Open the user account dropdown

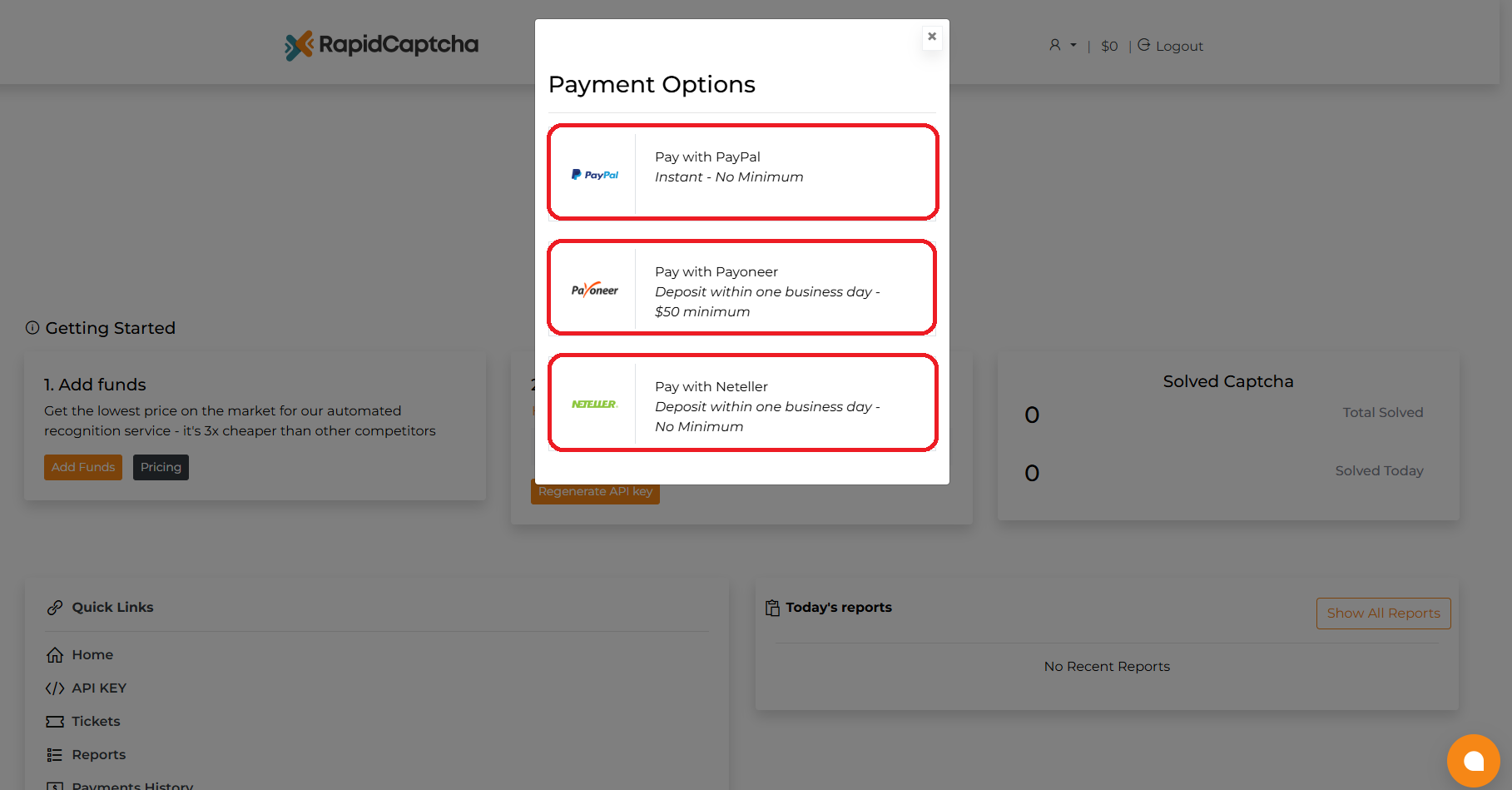tap(1062, 46)
